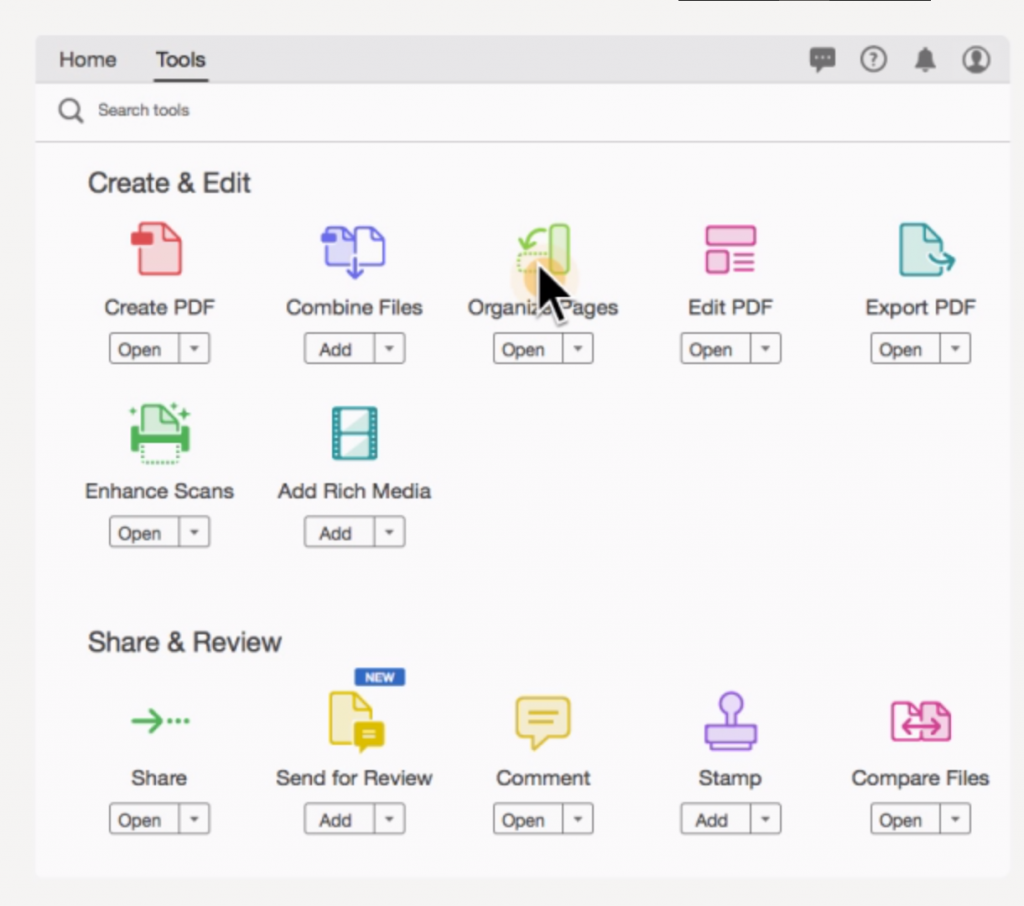Open the dropdown arrow under Export PDF
The width and height of the screenshot is (1024, 906).
pos(955,349)
